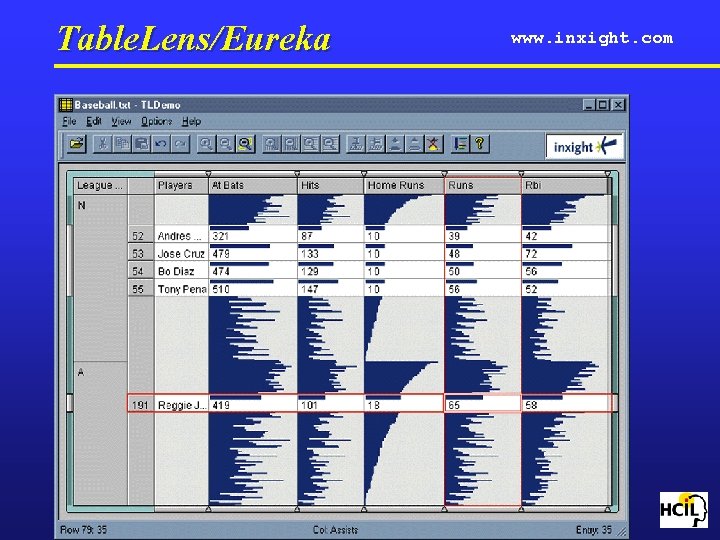Click the League column header
This screenshot has width=720, height=540.
101,186
